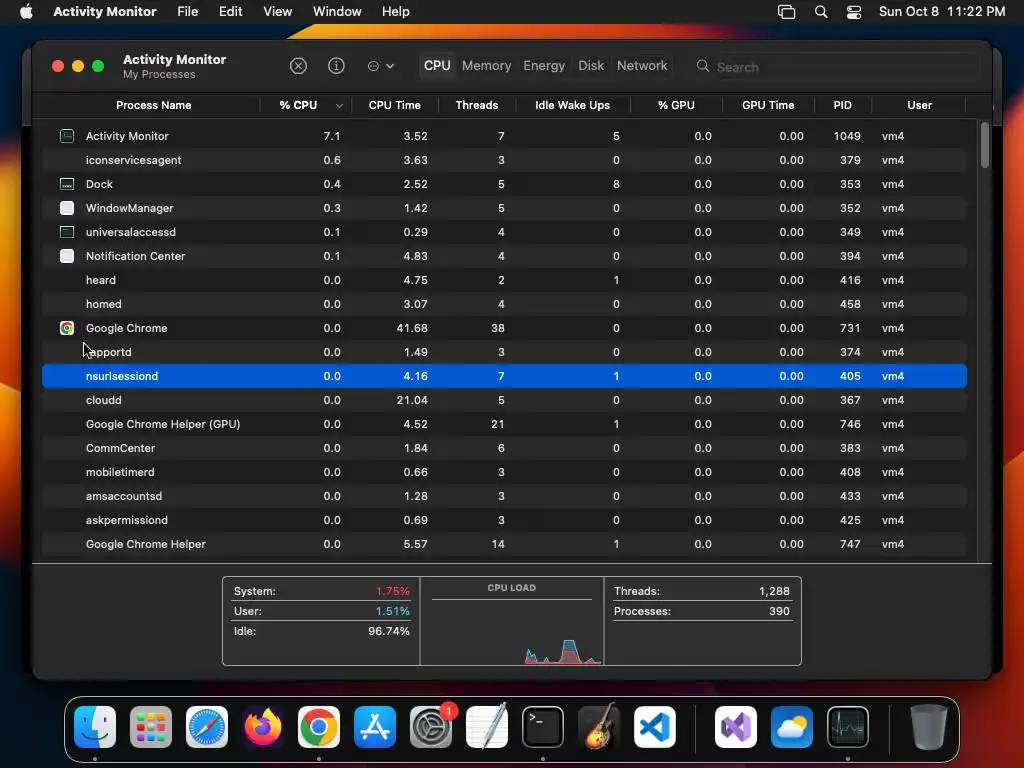Open Visual Studio Code from the Dock
Viewport: 1024px width, 768px height.
[x=655, y=727]
